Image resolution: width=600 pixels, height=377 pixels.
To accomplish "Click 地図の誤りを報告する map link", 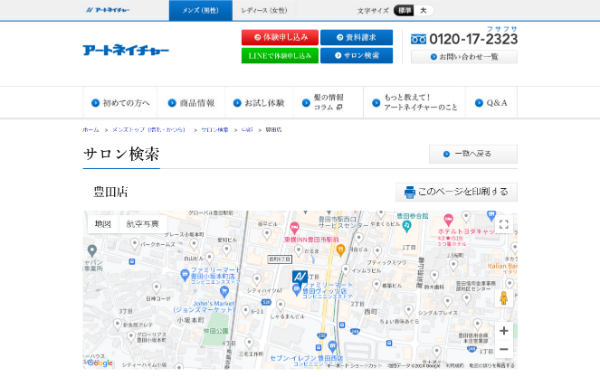I will (x=492, y=366).
